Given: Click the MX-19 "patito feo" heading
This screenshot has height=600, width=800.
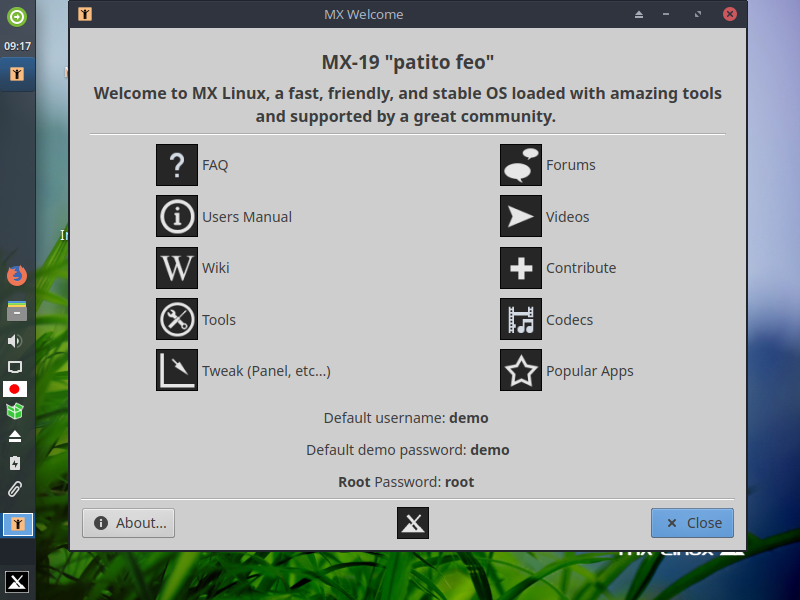Looking at the screenshot, I should [x=408, y=62].
